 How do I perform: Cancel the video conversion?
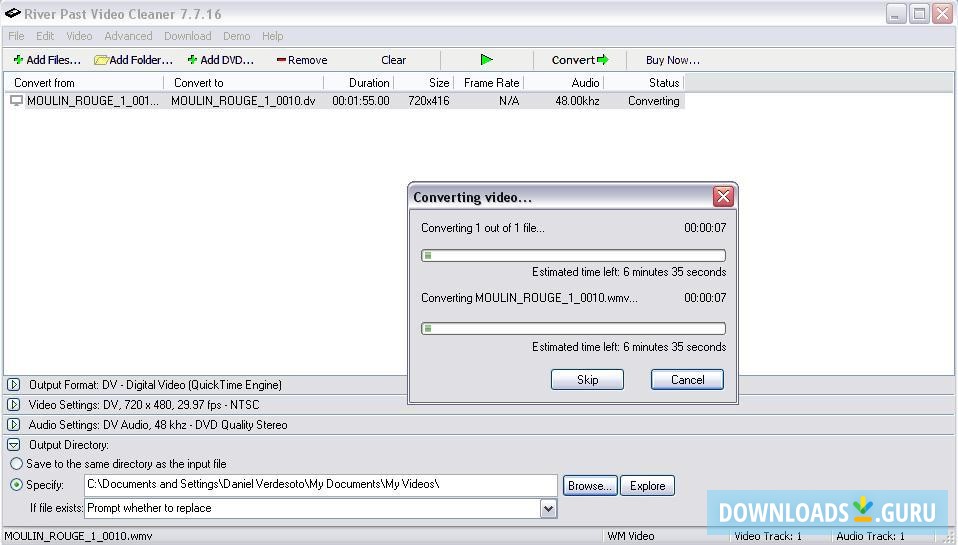(x=687, y=379)
